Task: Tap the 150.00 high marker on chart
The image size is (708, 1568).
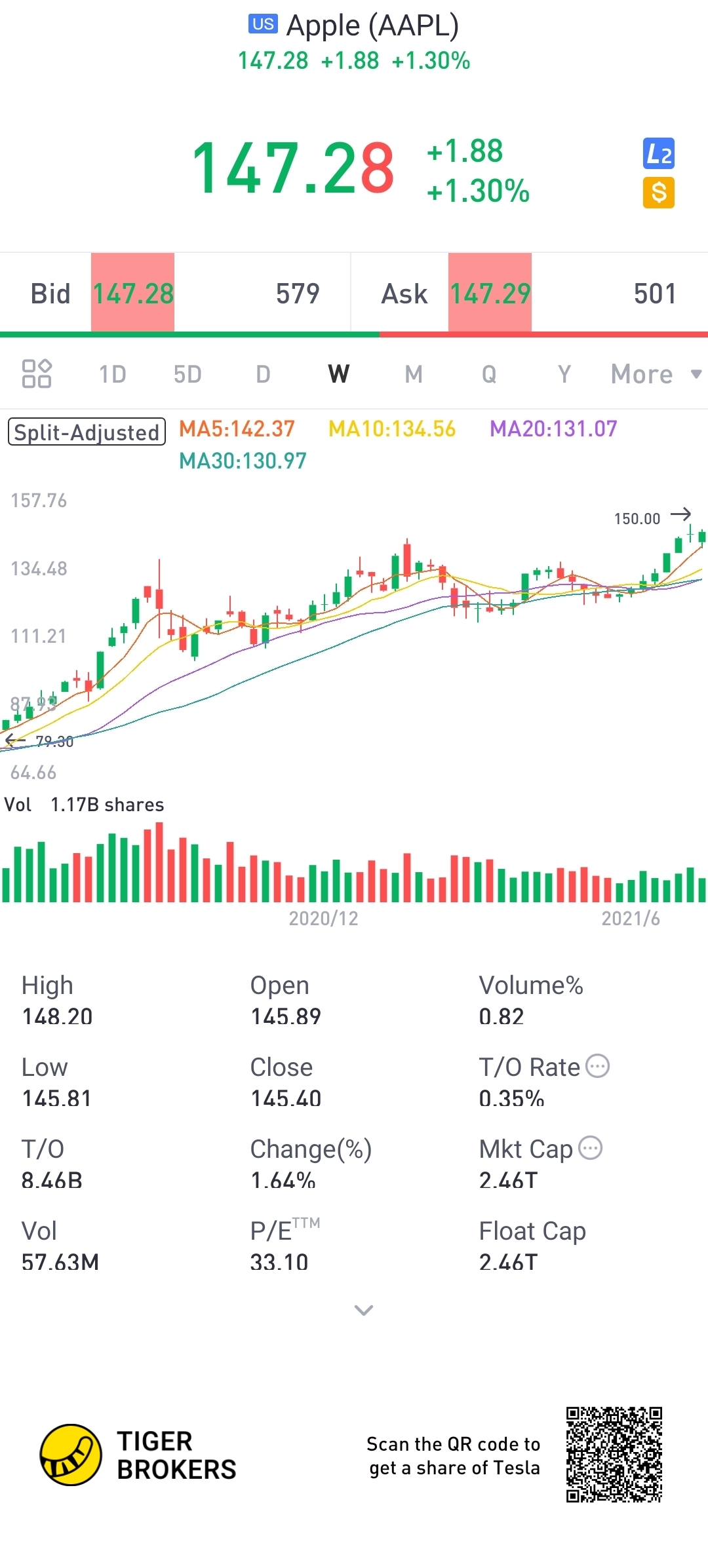Action: (637, 518)
